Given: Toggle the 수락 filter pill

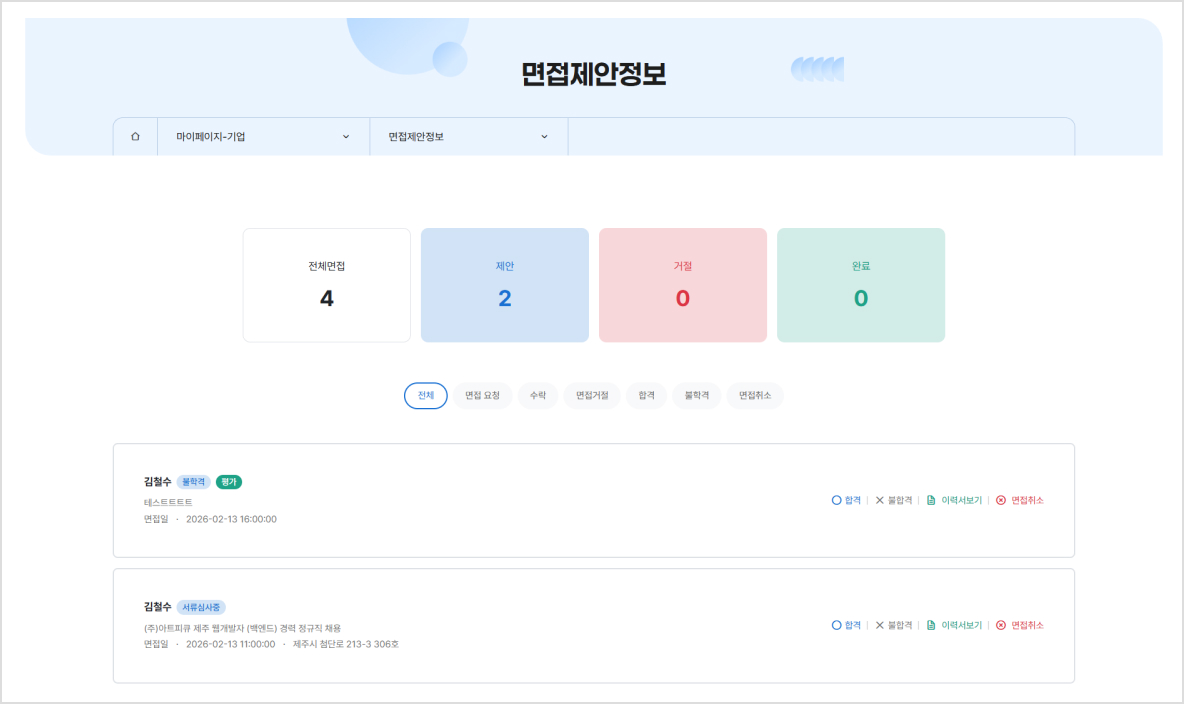Looking at the screenshot, I should coord(537,395).
